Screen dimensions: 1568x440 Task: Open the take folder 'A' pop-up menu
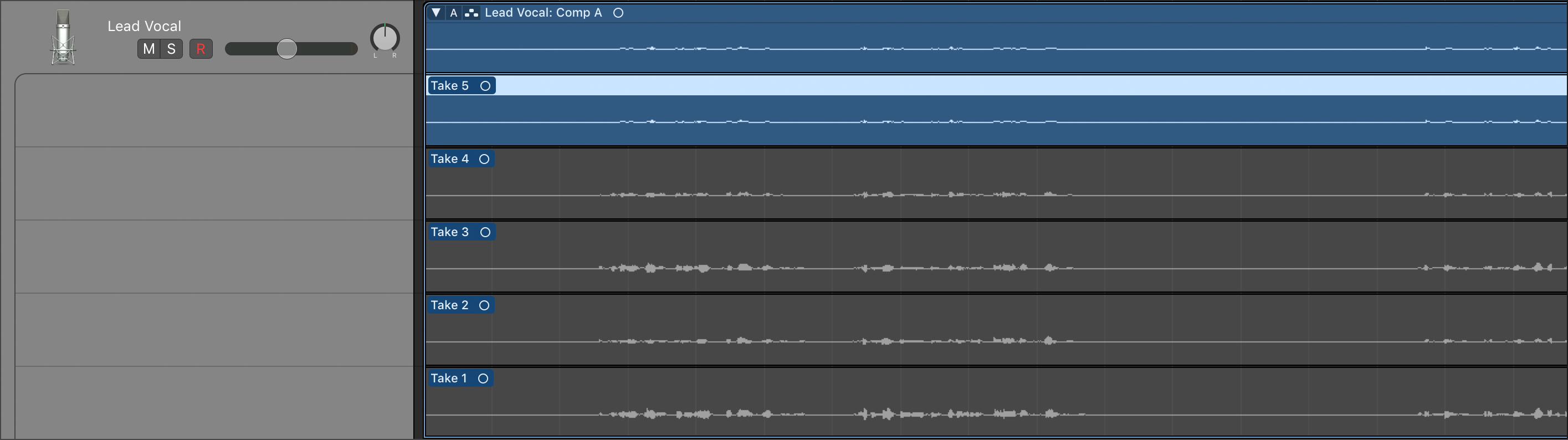pos(453,13)
